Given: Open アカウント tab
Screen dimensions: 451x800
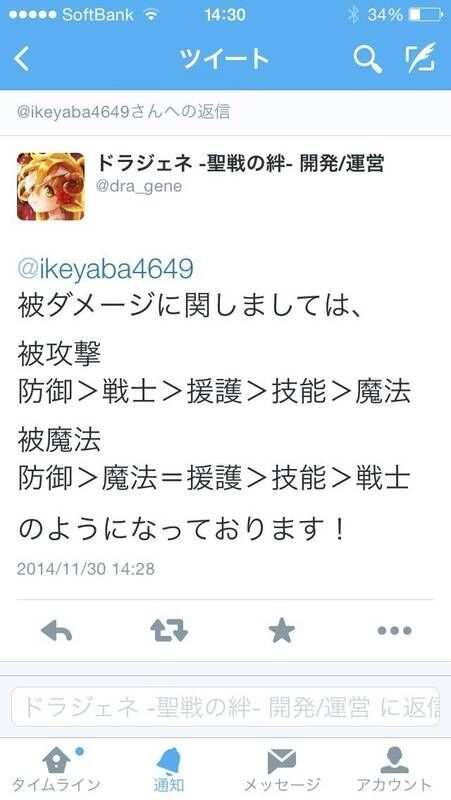Looking at the screenshot, I should tap(394, 769).
